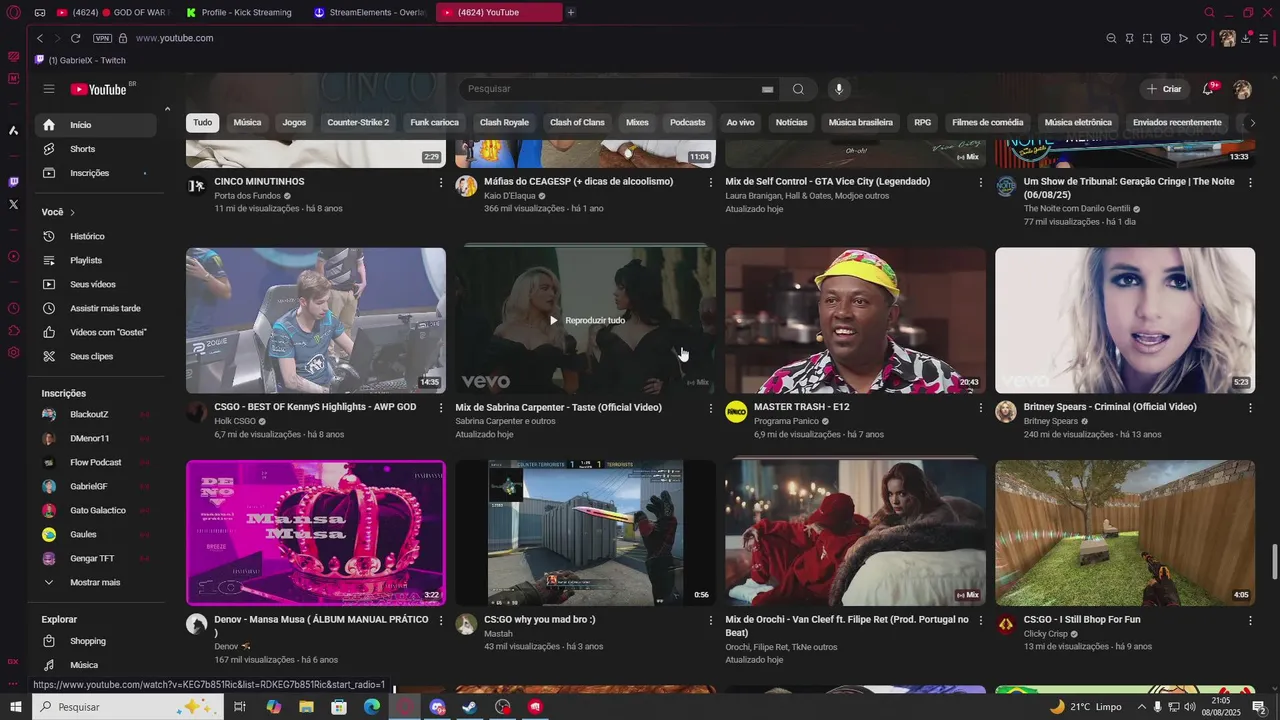The height and width of the screenshot is (720, 1280).
Task: Open Windows Start menu
Action: pos(15,707)
